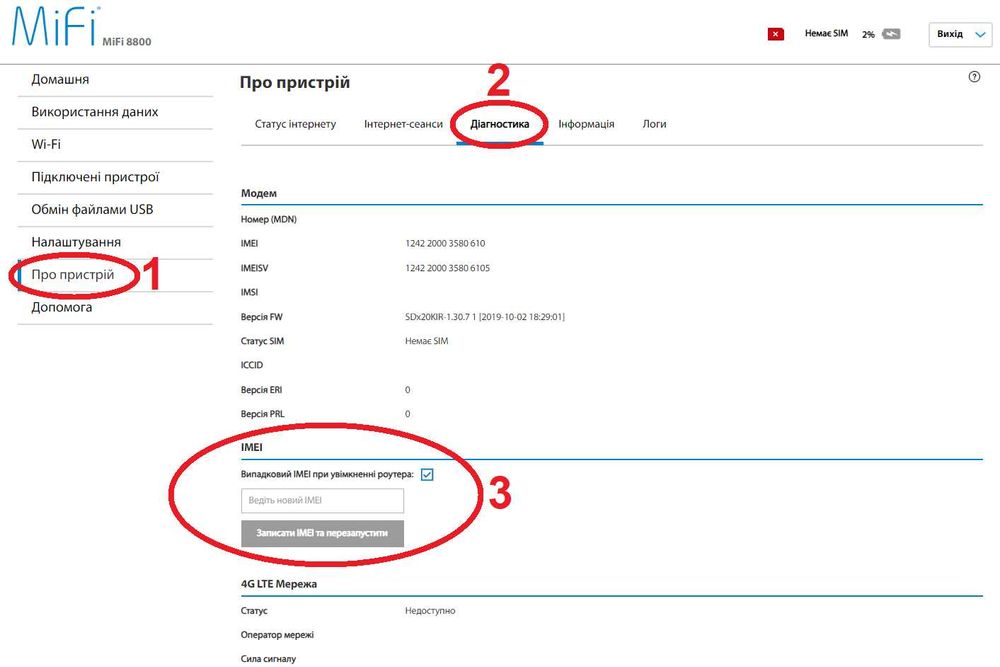Click the Статус SIM value Немає SIM
This screenshot has height=667, width=1000.
pyautogui.click(x=426, y=341)
